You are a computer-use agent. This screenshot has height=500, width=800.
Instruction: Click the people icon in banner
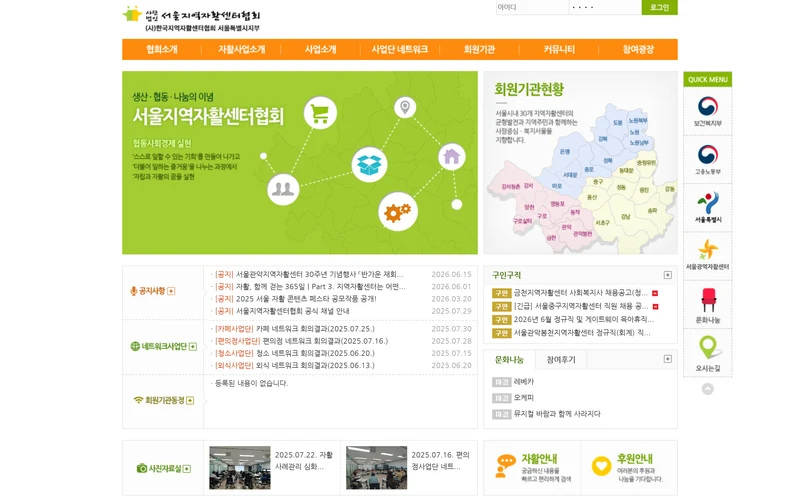click(x=283, y=189)
